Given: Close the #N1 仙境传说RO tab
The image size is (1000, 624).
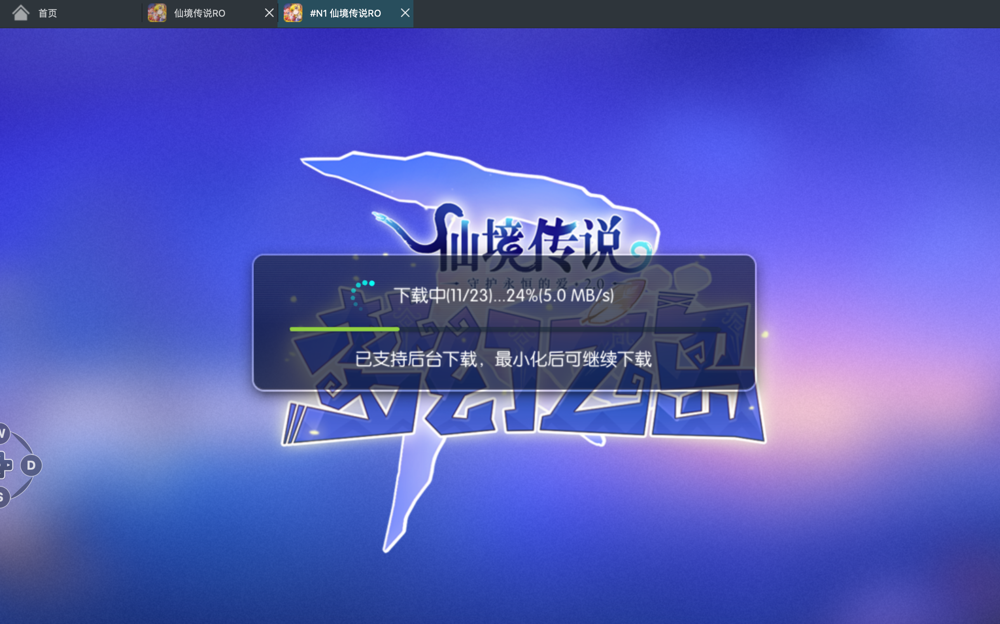Looking at the screenshot, I should (405, 13).
